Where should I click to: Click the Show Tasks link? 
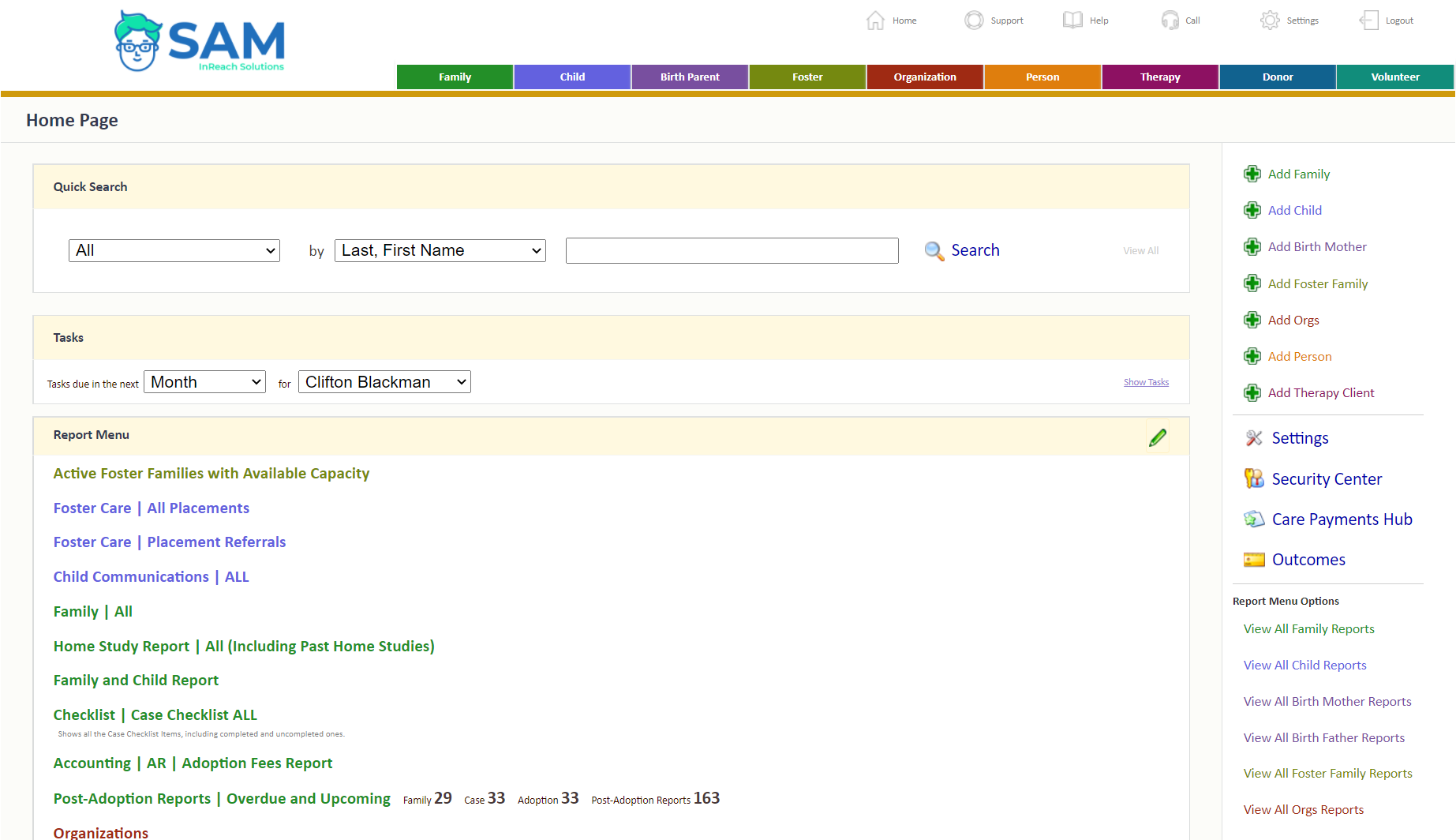tap(1146, 381)
